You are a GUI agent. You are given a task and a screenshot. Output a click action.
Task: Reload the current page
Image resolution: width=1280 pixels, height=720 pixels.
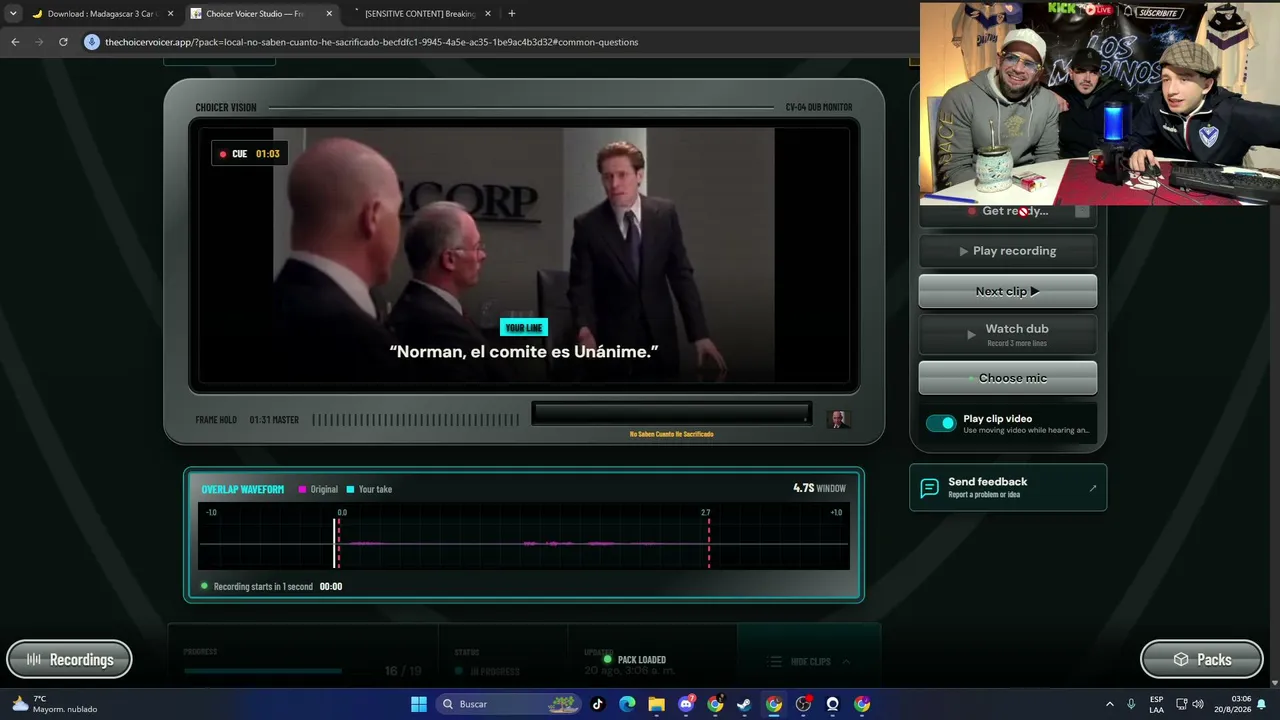pyautogui.click(x=63, y=42)
